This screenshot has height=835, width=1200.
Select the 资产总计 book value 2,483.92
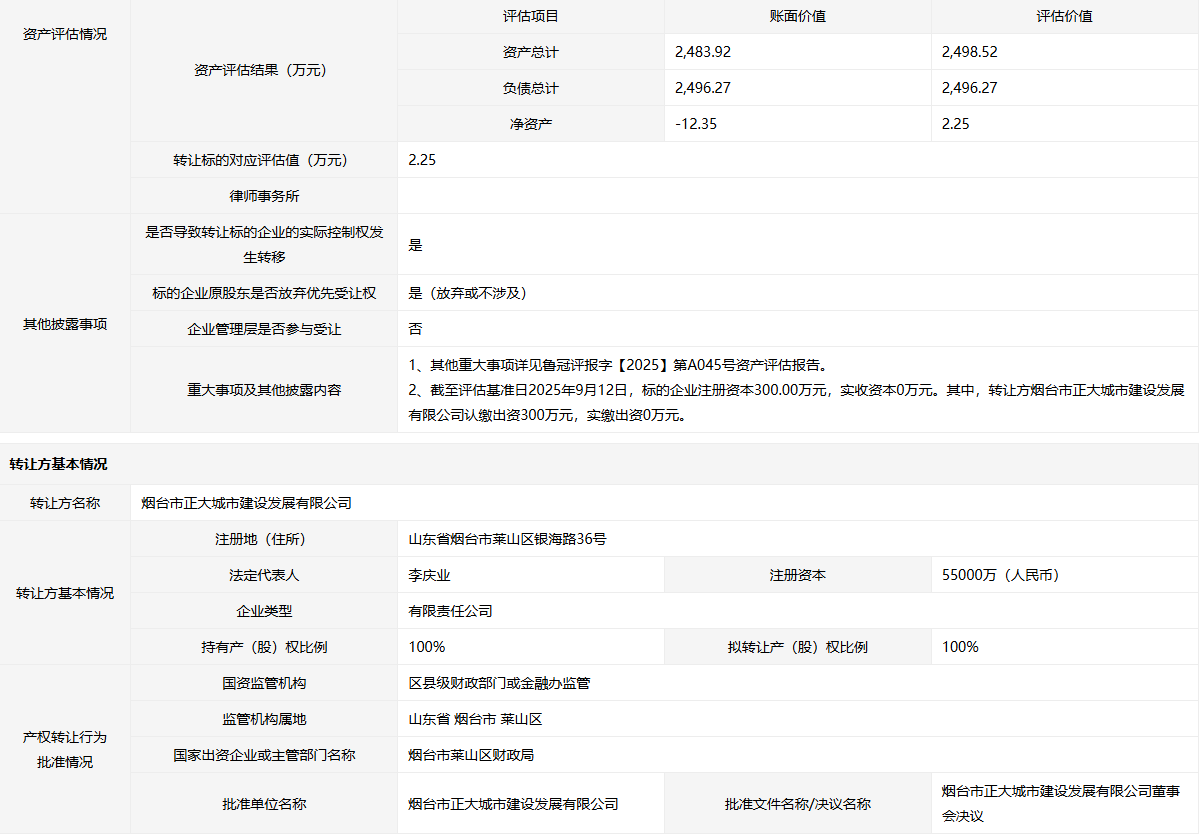coord(710,52)
